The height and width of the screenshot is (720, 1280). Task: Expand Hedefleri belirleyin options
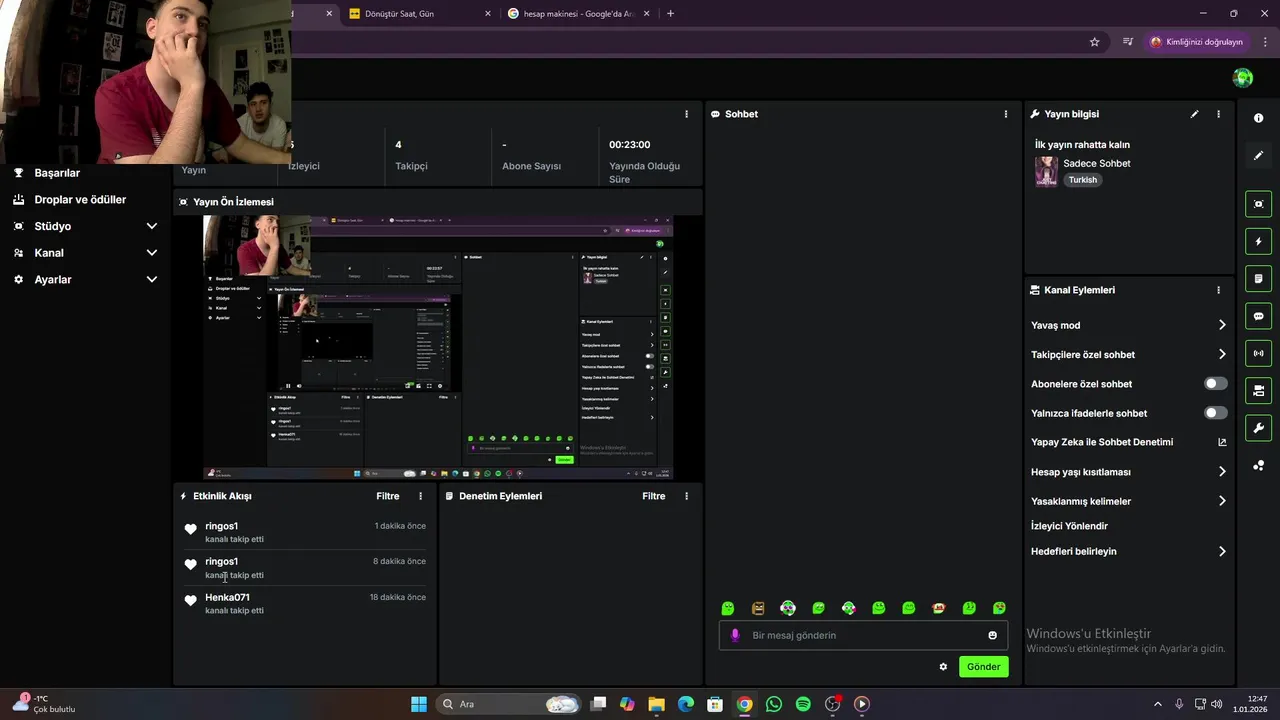tap(1222, 551)
